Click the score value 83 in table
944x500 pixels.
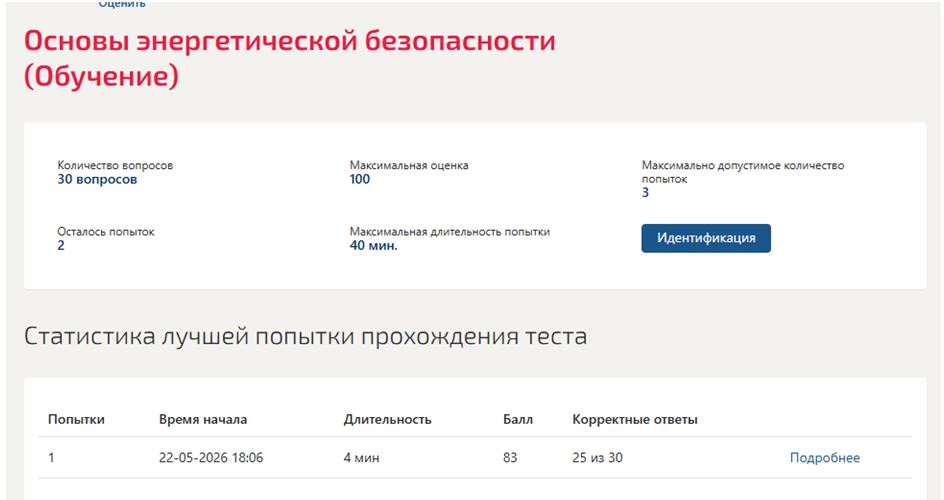coord(510,458)
